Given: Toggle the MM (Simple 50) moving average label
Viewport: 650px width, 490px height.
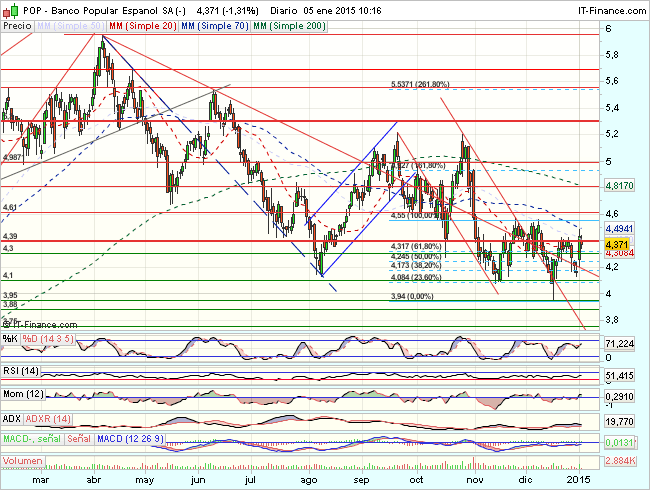Looking at the screenshot, I should click(x=70, y=26).
